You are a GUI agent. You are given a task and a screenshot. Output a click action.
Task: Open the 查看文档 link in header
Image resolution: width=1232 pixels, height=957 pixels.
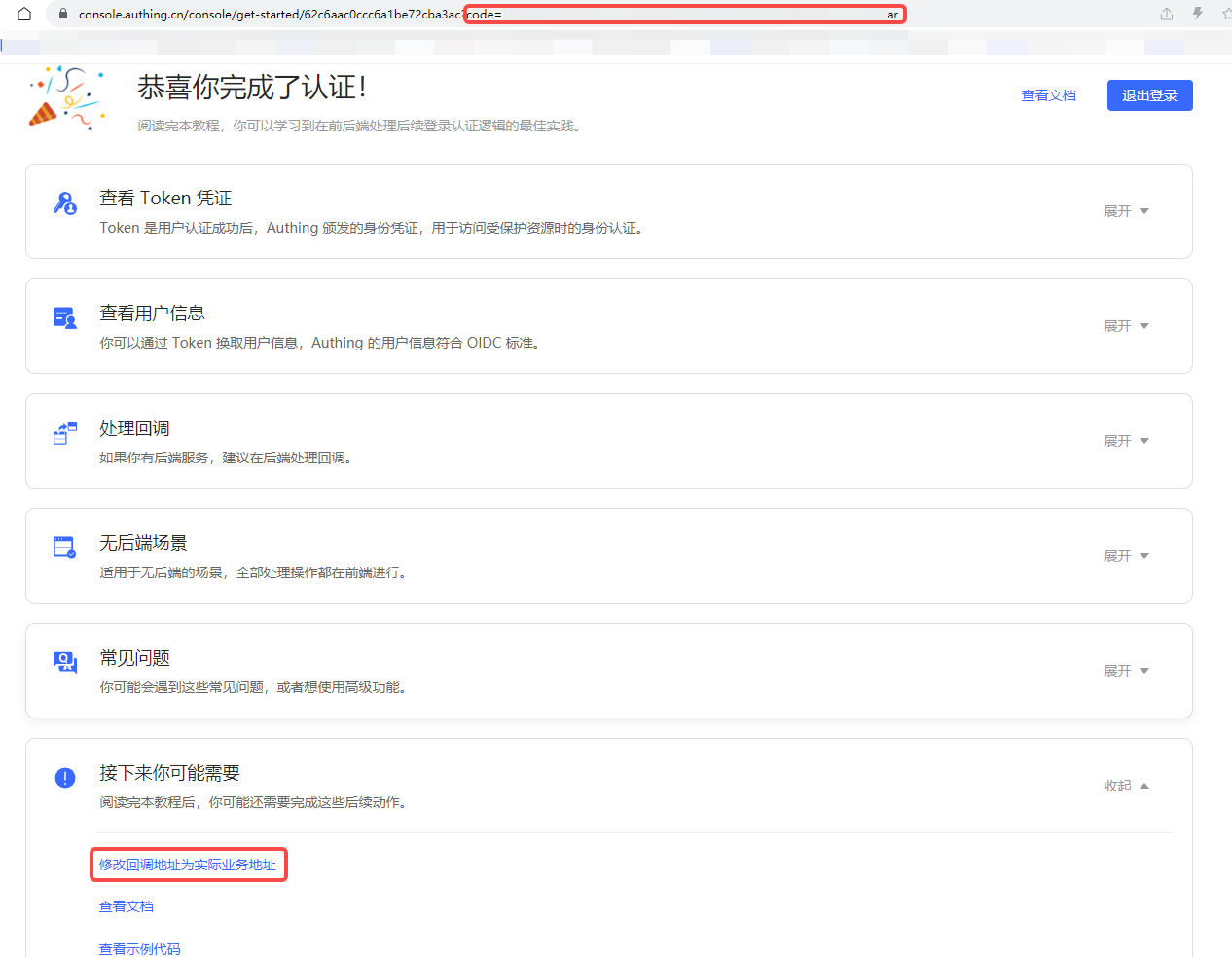tap(1048, 95)
